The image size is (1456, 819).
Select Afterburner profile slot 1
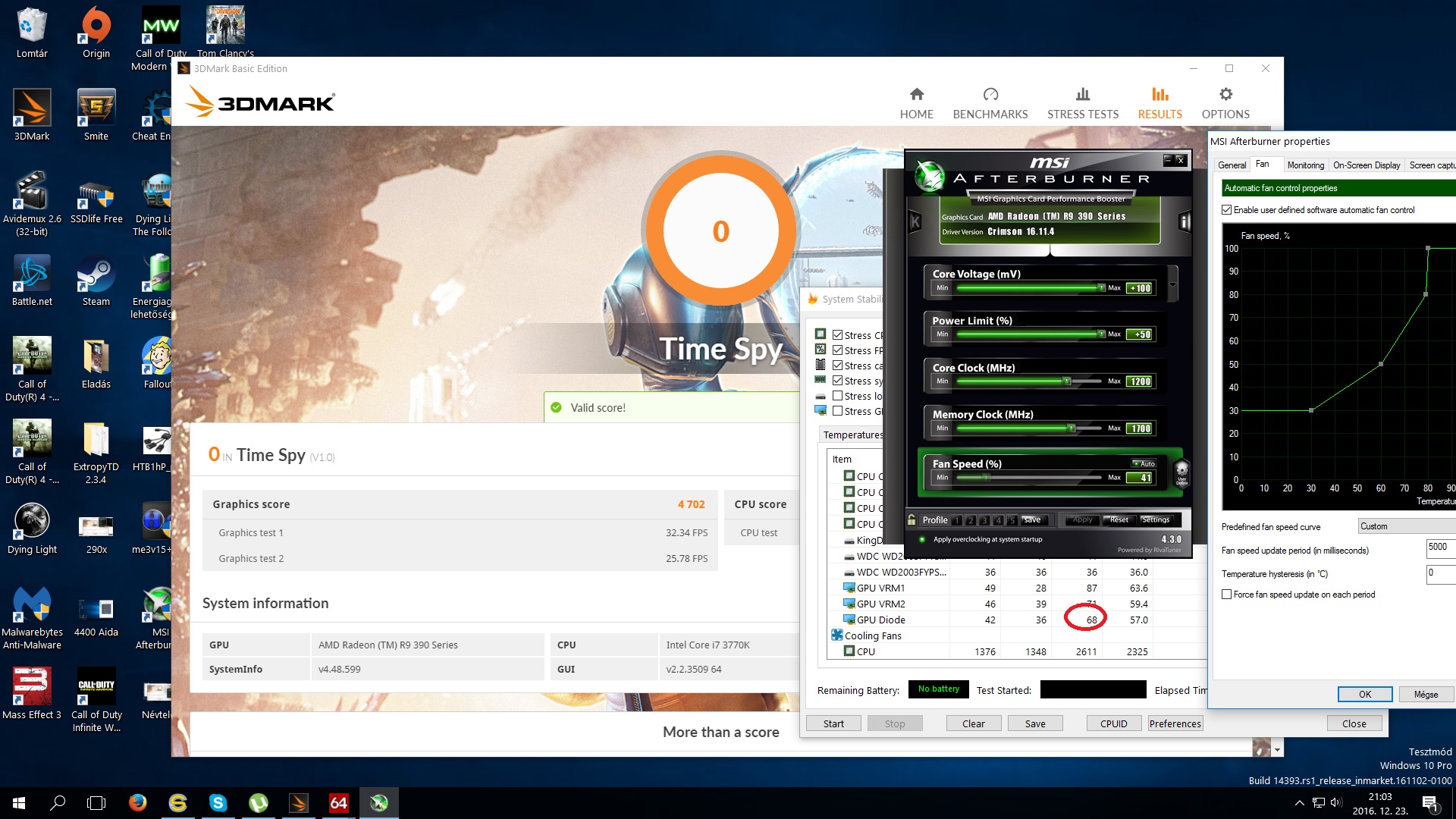coord(957,520)
